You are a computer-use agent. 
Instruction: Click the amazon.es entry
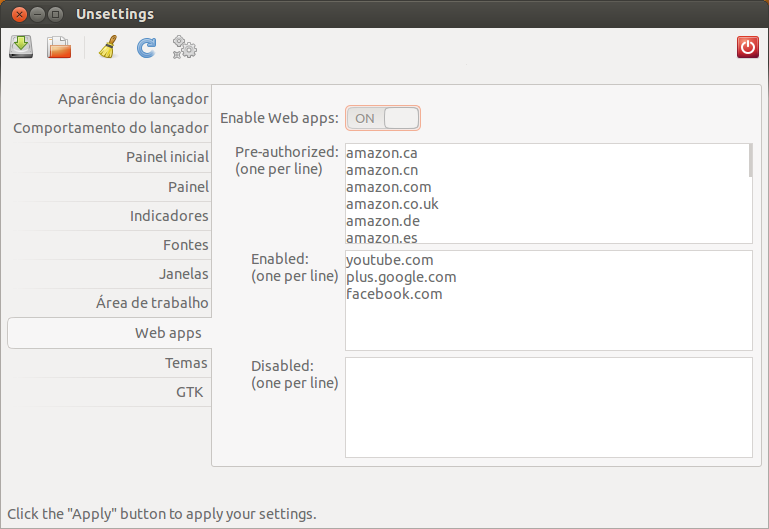pos(382,237)
